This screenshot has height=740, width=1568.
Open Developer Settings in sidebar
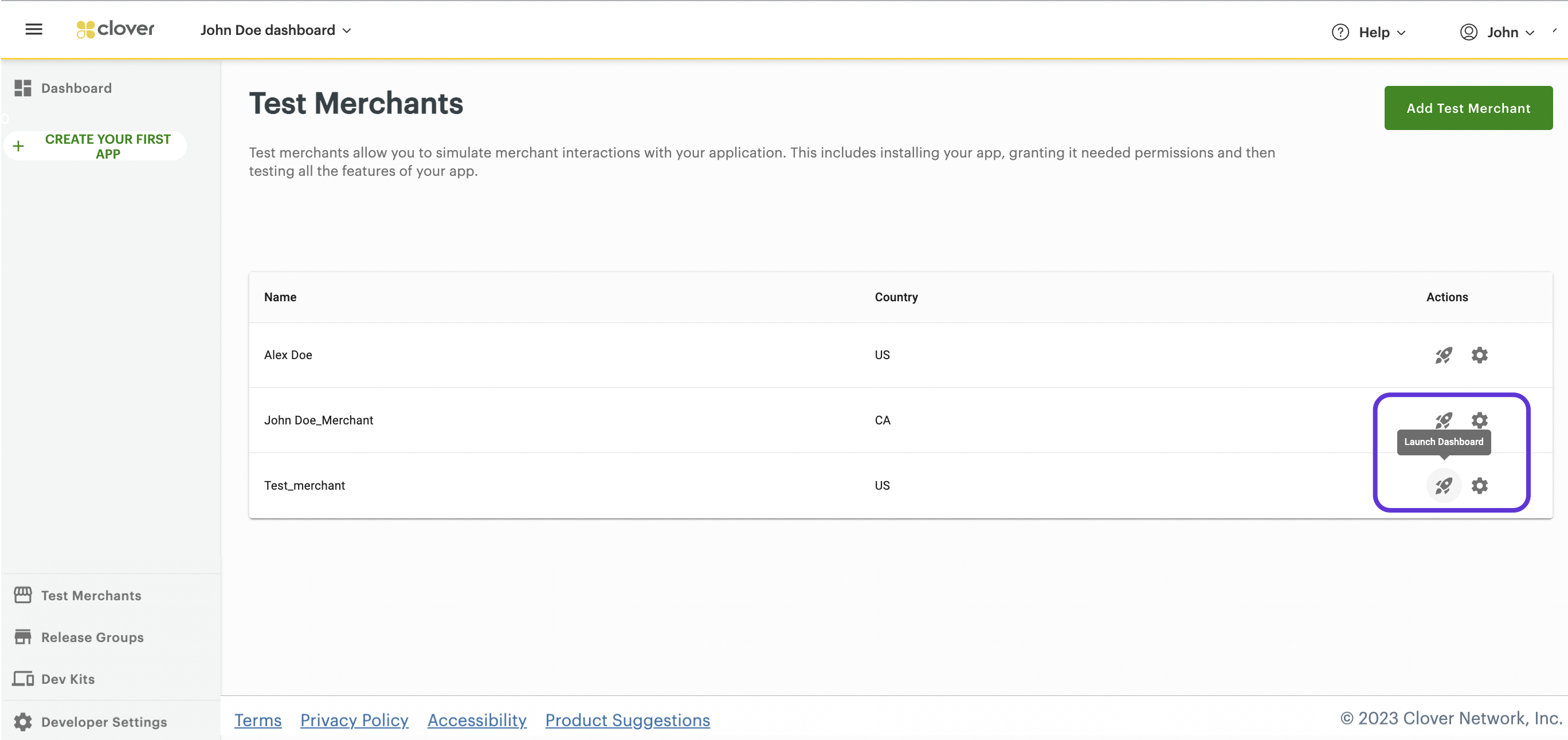[104, 722]
